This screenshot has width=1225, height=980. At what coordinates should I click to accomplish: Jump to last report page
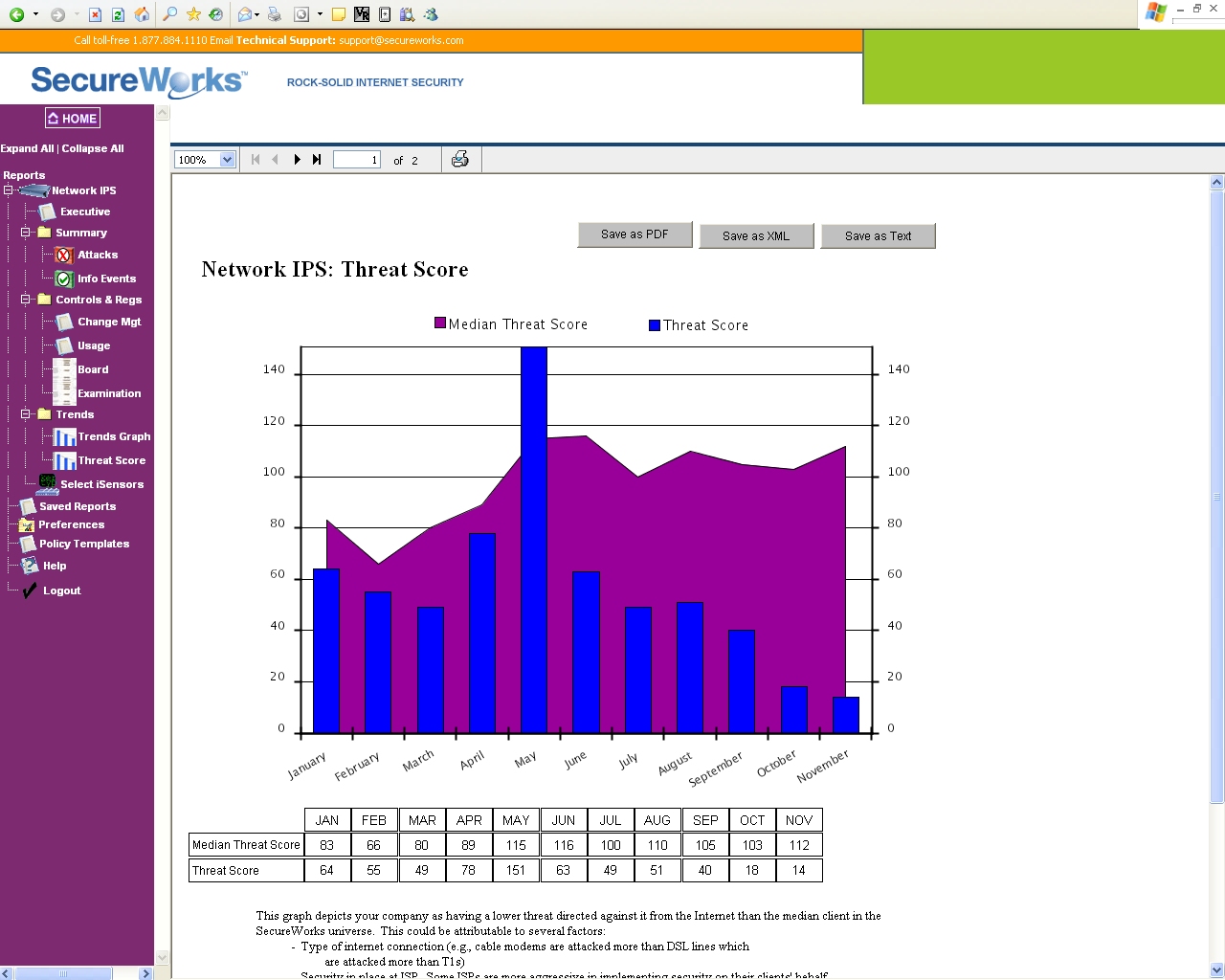tap(317, 160)
